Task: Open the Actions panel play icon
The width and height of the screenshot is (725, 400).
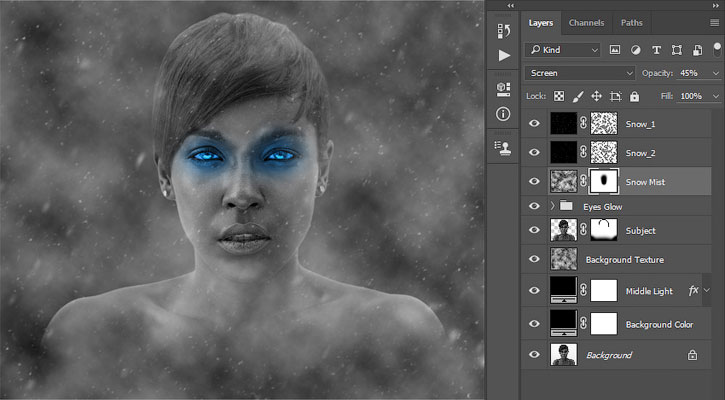Action: (x=504, y=55)
